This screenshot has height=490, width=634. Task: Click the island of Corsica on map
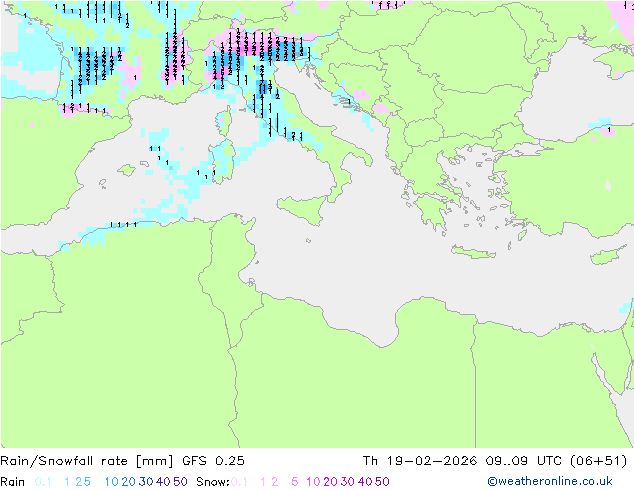[225, 121]
